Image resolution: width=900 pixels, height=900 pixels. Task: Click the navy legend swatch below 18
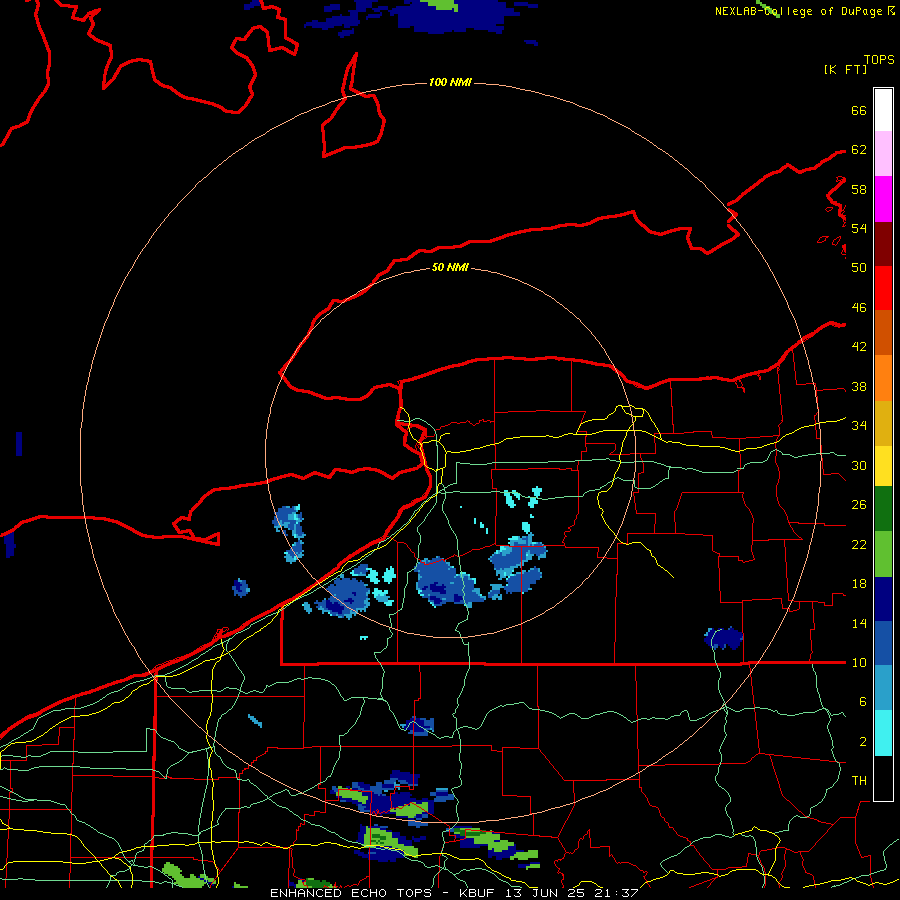(x=883, y=599)
